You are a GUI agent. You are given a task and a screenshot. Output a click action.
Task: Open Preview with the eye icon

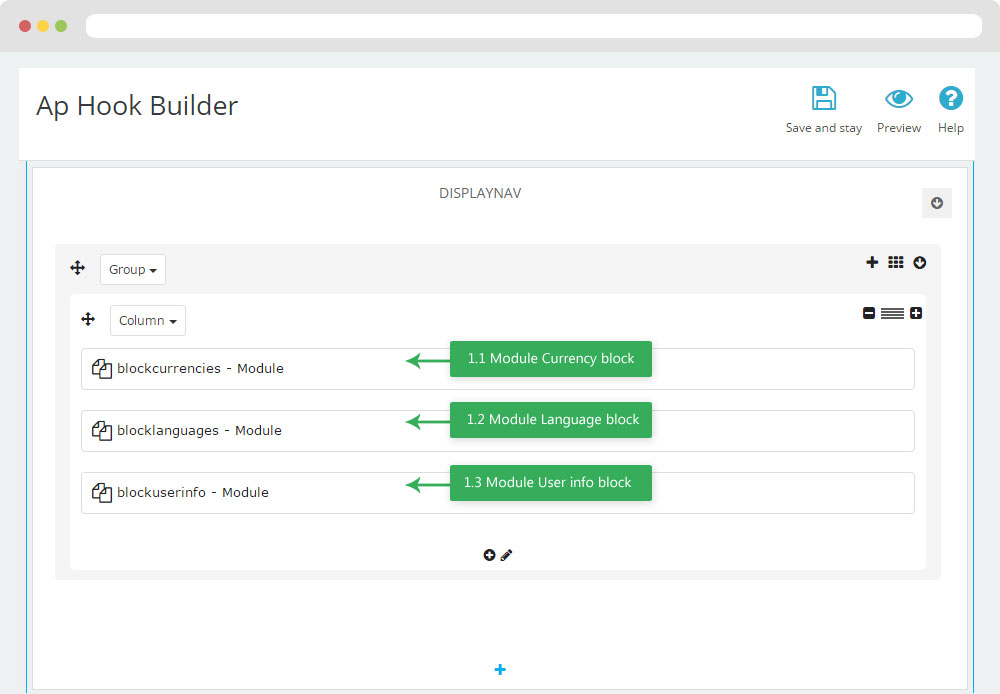tap(899, 98)
